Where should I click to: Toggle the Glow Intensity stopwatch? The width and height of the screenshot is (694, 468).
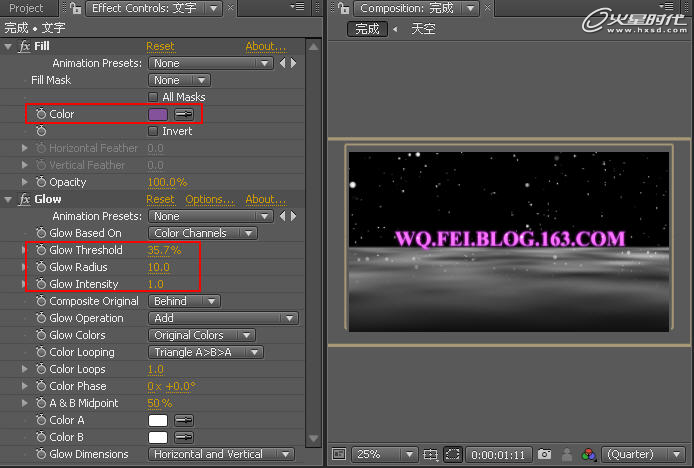[x=41, y=283]
